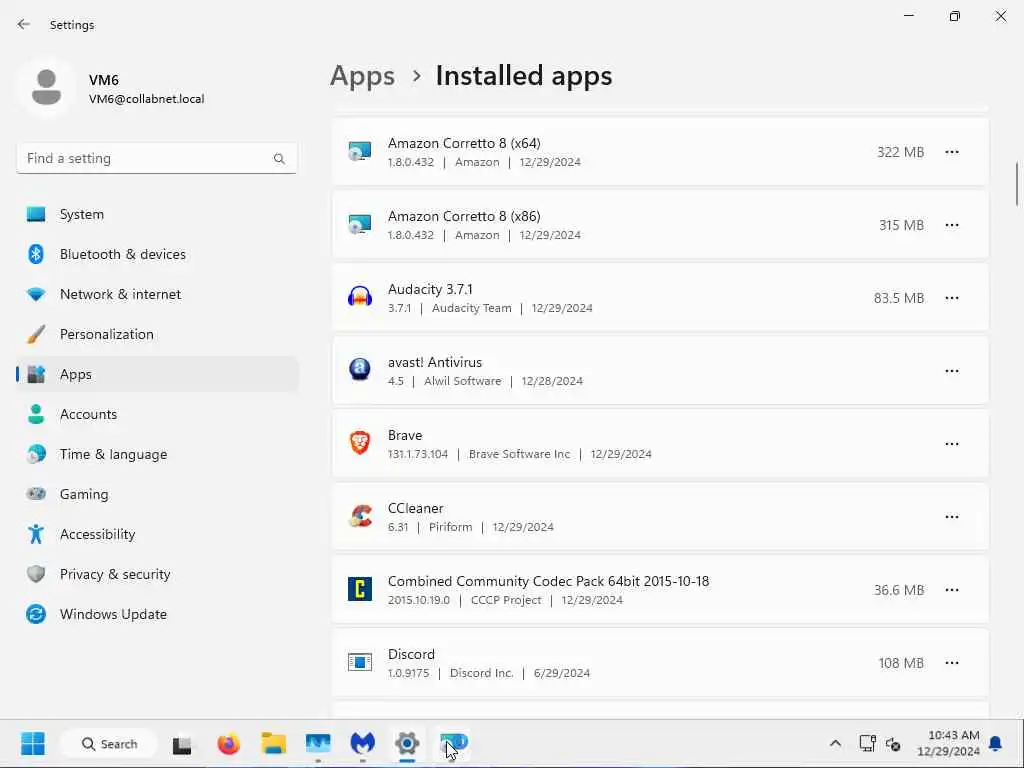Image resolution: width=1024 pixels, height=768 pixels.
Task: Go back using the back arrow
Action: 24,24
